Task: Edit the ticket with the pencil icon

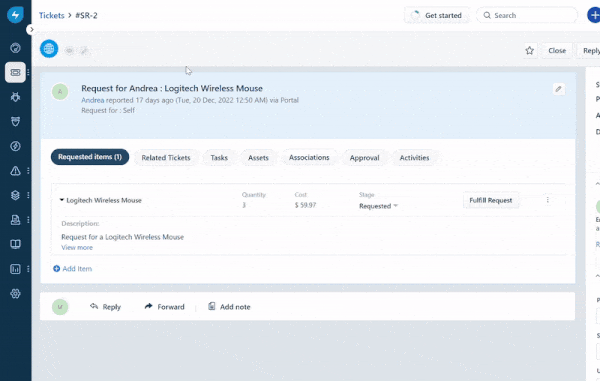Action: (x=559, y=89)
